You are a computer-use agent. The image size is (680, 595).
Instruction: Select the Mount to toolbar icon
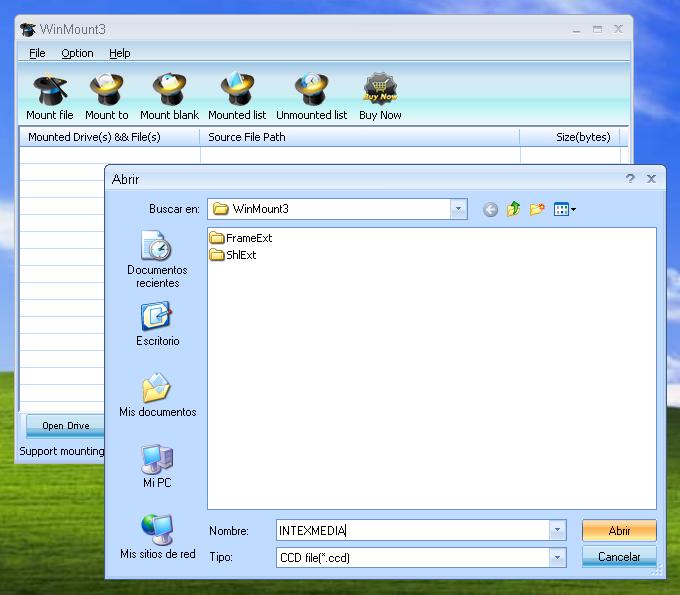click(107, 89)
